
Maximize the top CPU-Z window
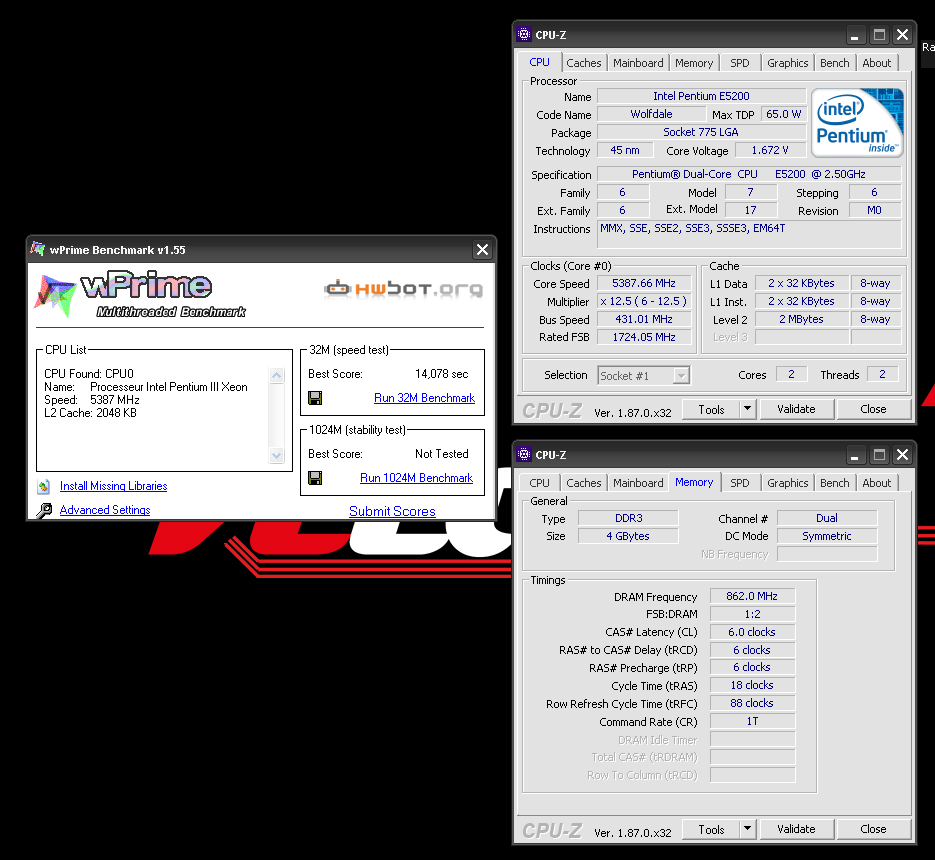coord(879,35)
